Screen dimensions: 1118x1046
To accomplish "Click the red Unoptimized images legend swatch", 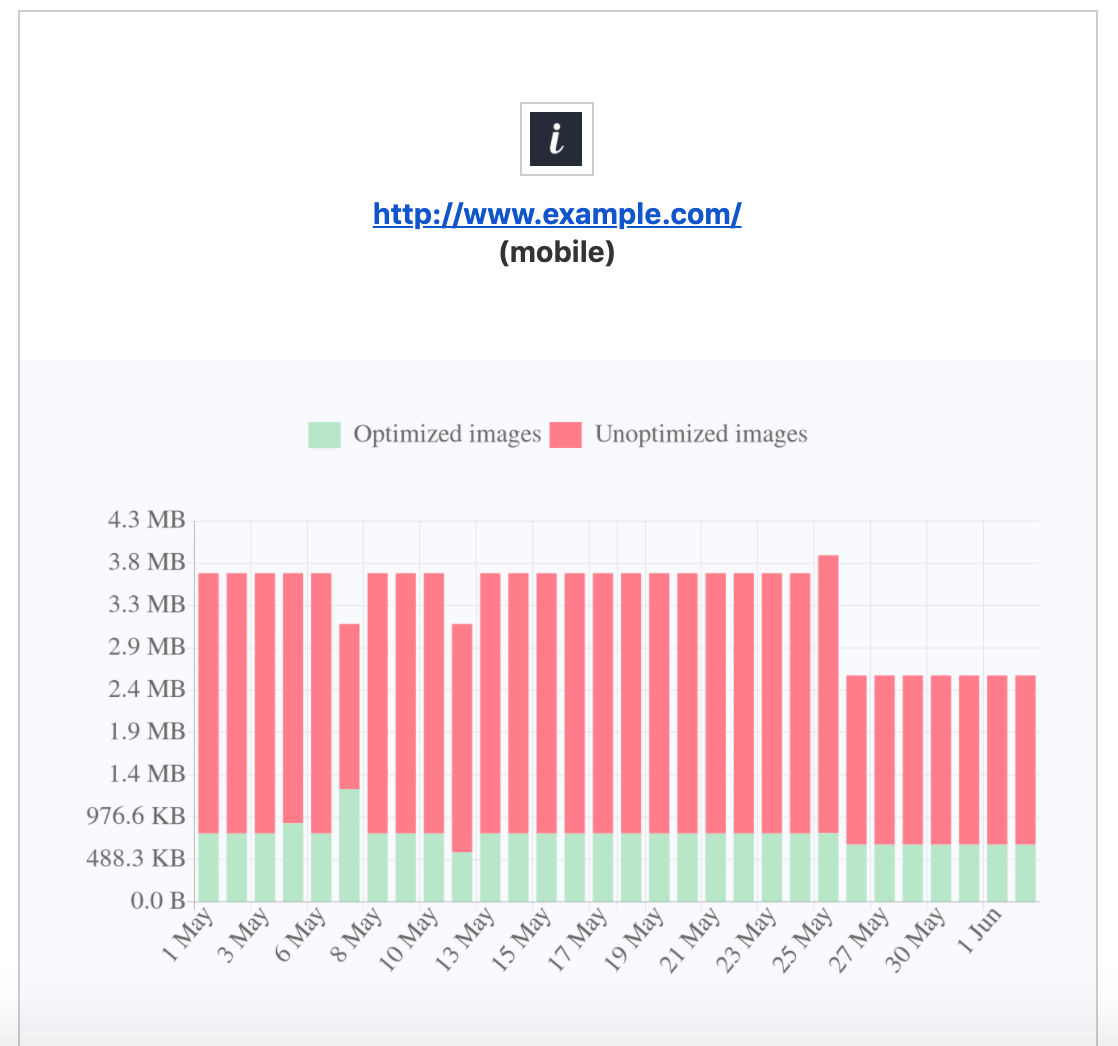I will (x=565, y=435).
